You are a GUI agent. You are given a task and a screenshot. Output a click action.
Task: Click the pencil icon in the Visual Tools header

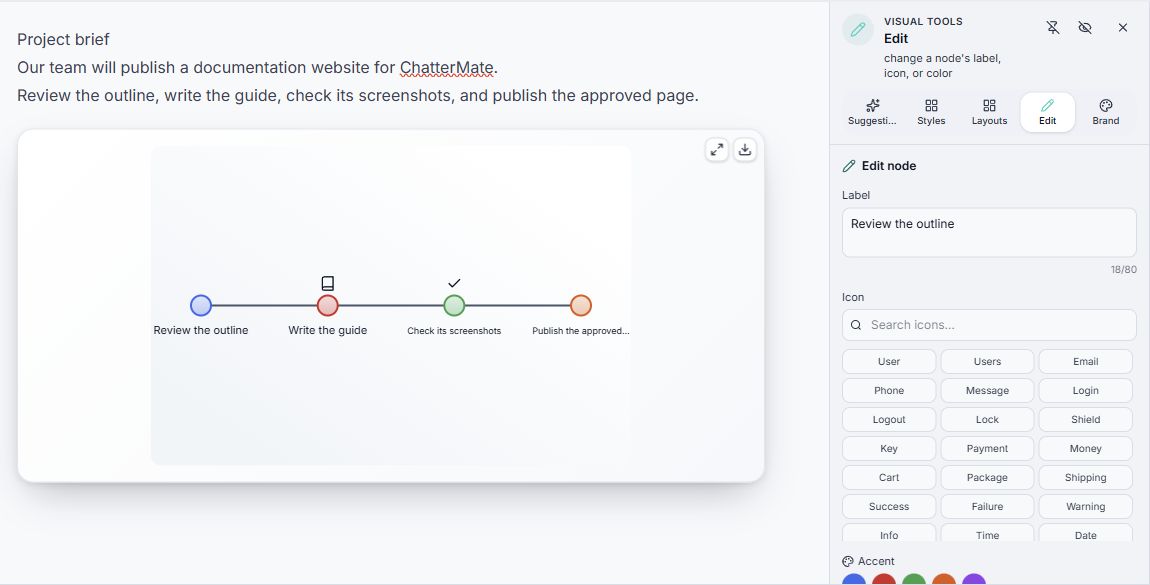tap(857, 29)
